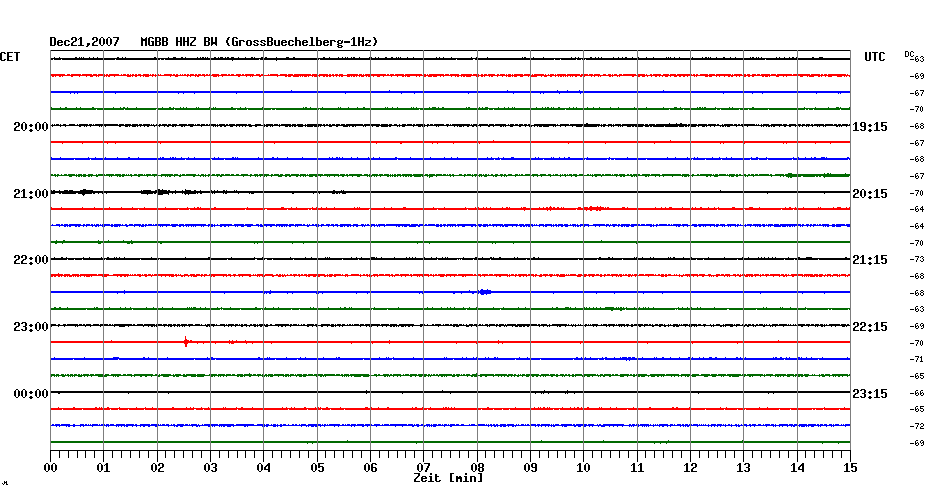Click minute label 14 on time axis
The image size is (930, 494).
(x=797, y=468)
